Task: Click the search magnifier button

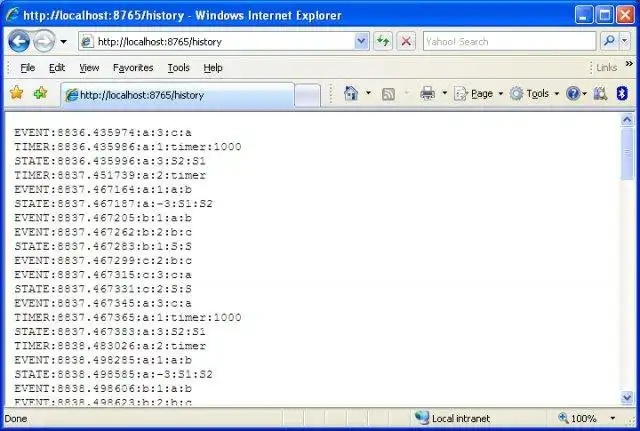Action: 609,41
